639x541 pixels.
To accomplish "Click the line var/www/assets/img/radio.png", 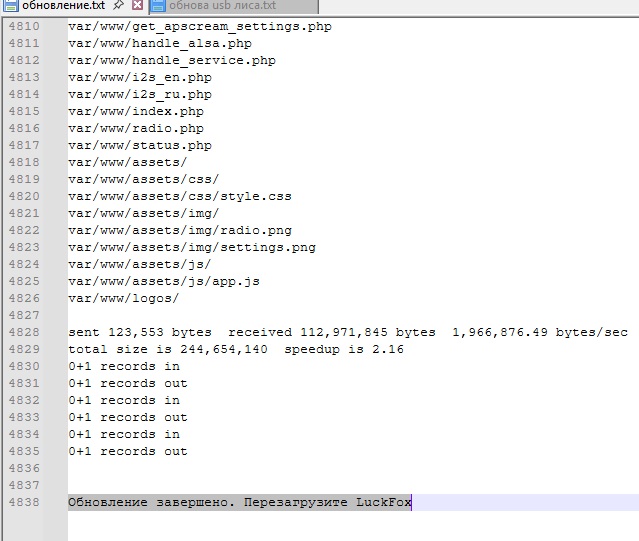I will point(180,230).
